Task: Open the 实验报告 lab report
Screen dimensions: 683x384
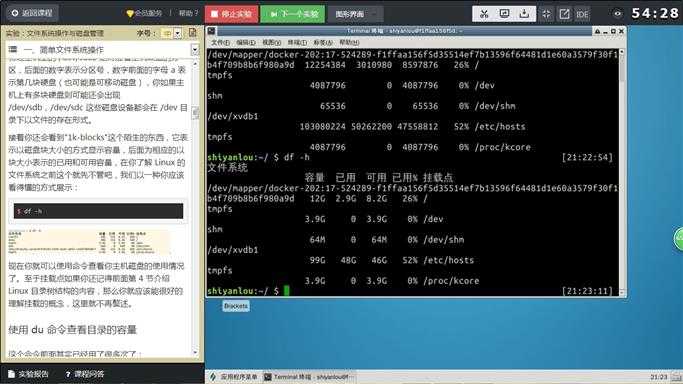Action: (x=28, y=374)
